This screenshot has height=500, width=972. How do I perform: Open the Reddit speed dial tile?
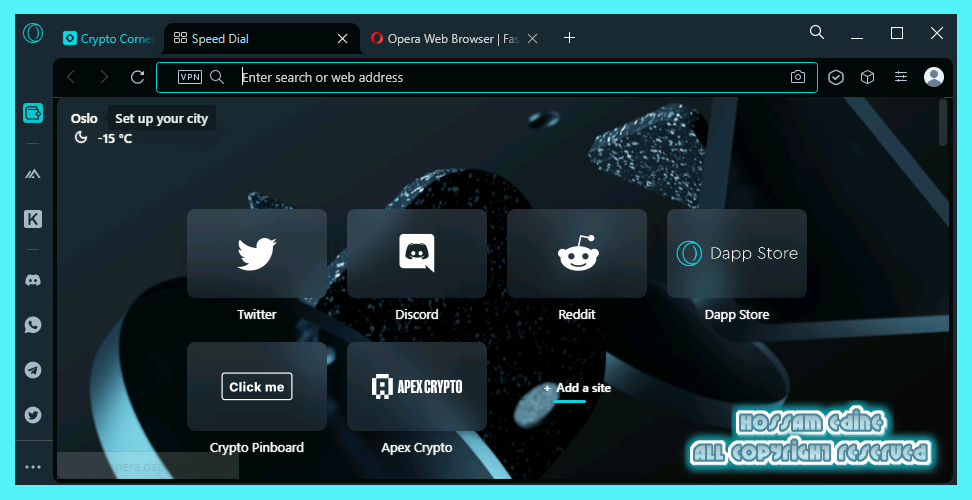click(577, 253)
